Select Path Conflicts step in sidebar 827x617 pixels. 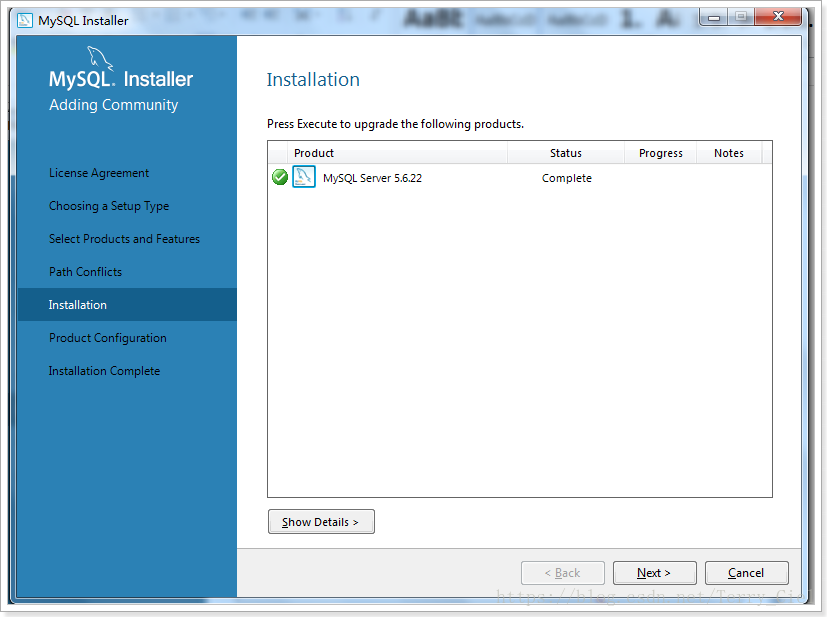[85, 272]
